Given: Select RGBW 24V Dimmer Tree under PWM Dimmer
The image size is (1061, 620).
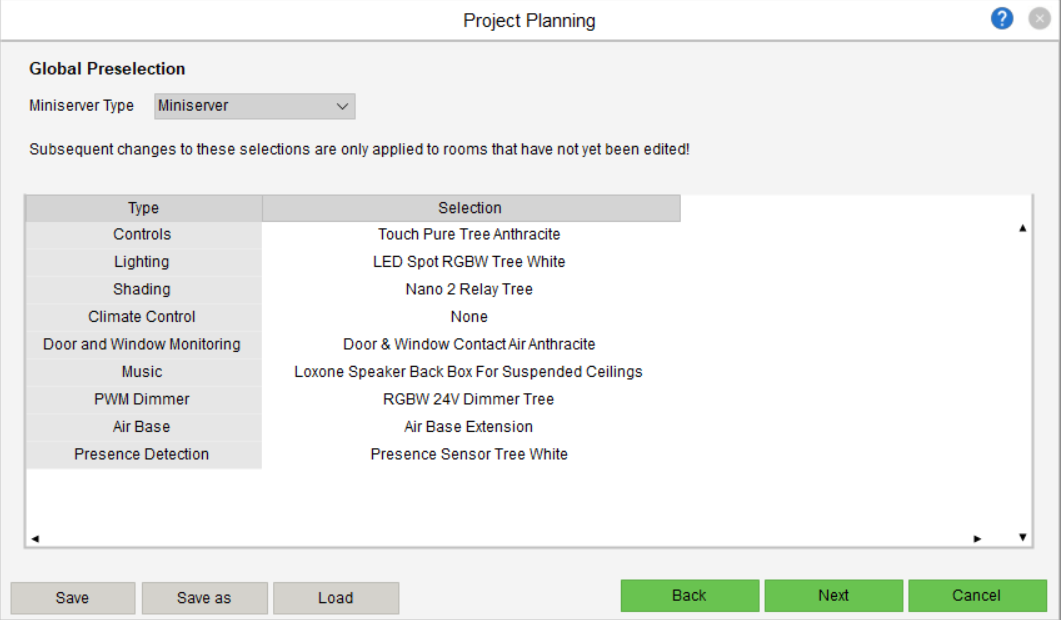Looking at the screenshot, I should tap(469, 399).
